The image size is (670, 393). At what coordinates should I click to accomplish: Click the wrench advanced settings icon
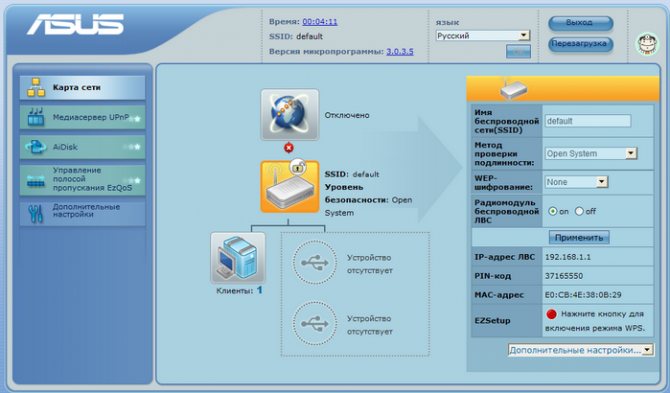tap(35, 214)
